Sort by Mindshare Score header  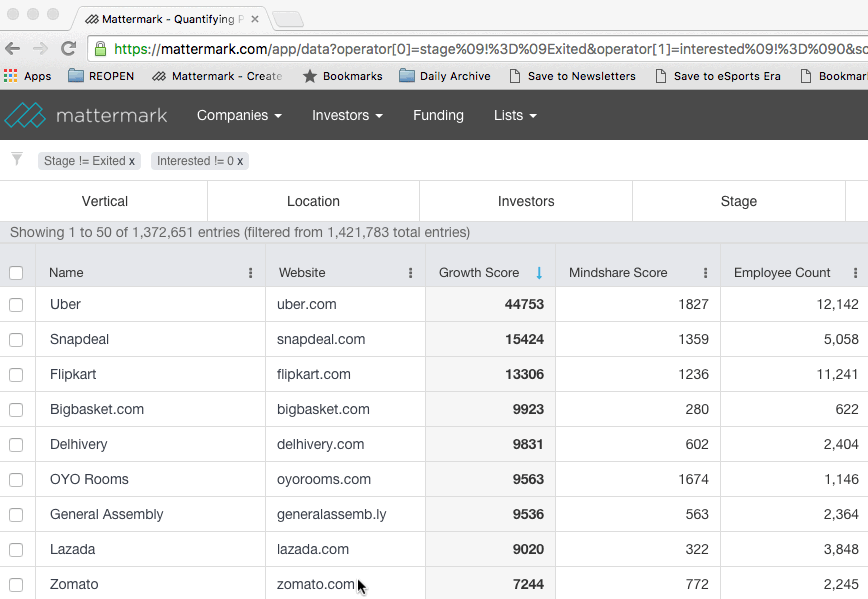[618, 272]
